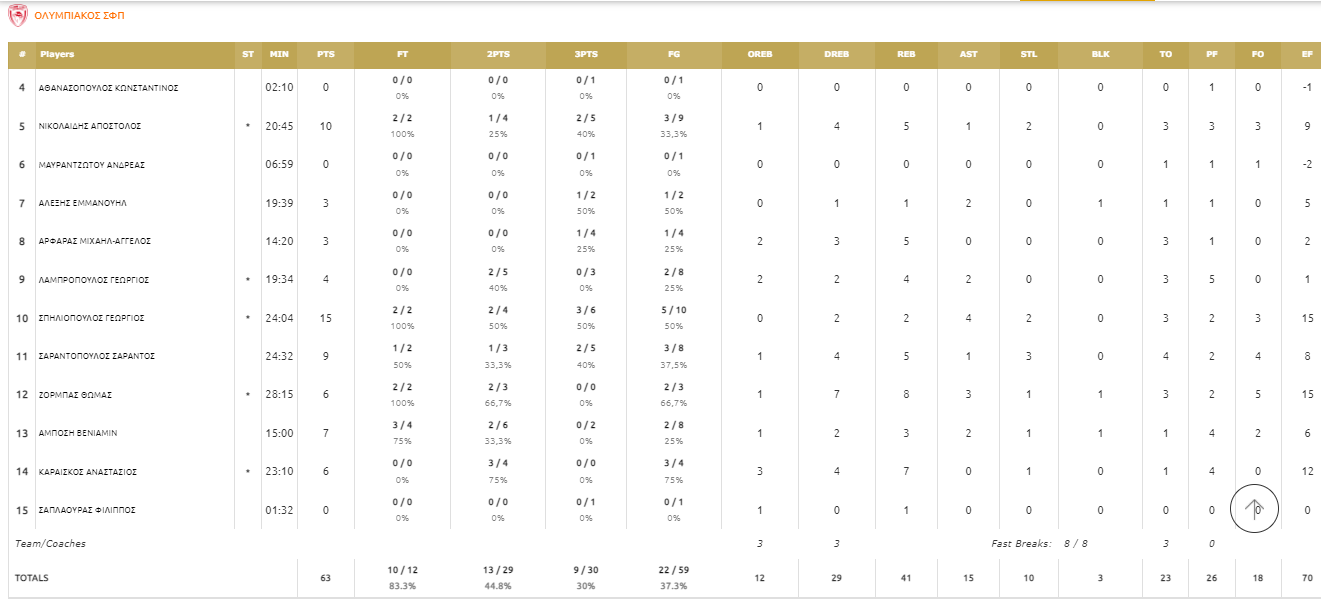Open player ΣΠΗΛΙΟΠΟΥΛΟΣ ΓΕΩΡΓΙΟΣ
The height and width of the screenshot is (599, 1321).
point(92,318)
